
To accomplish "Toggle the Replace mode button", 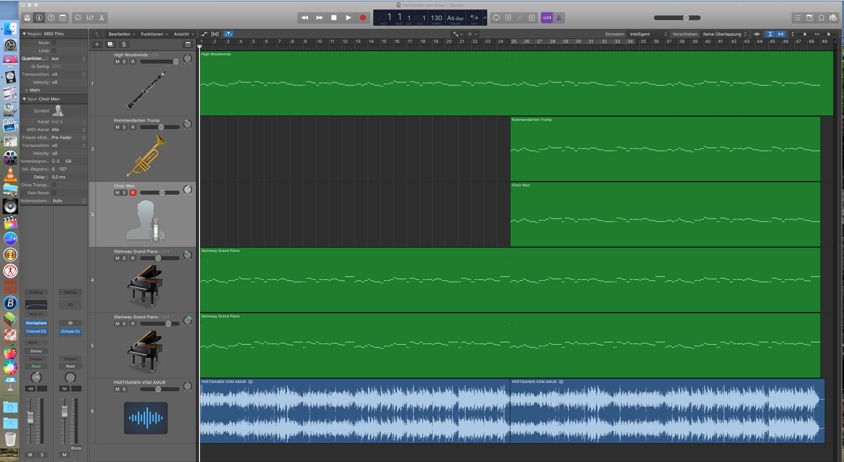I will pos(508,18).
